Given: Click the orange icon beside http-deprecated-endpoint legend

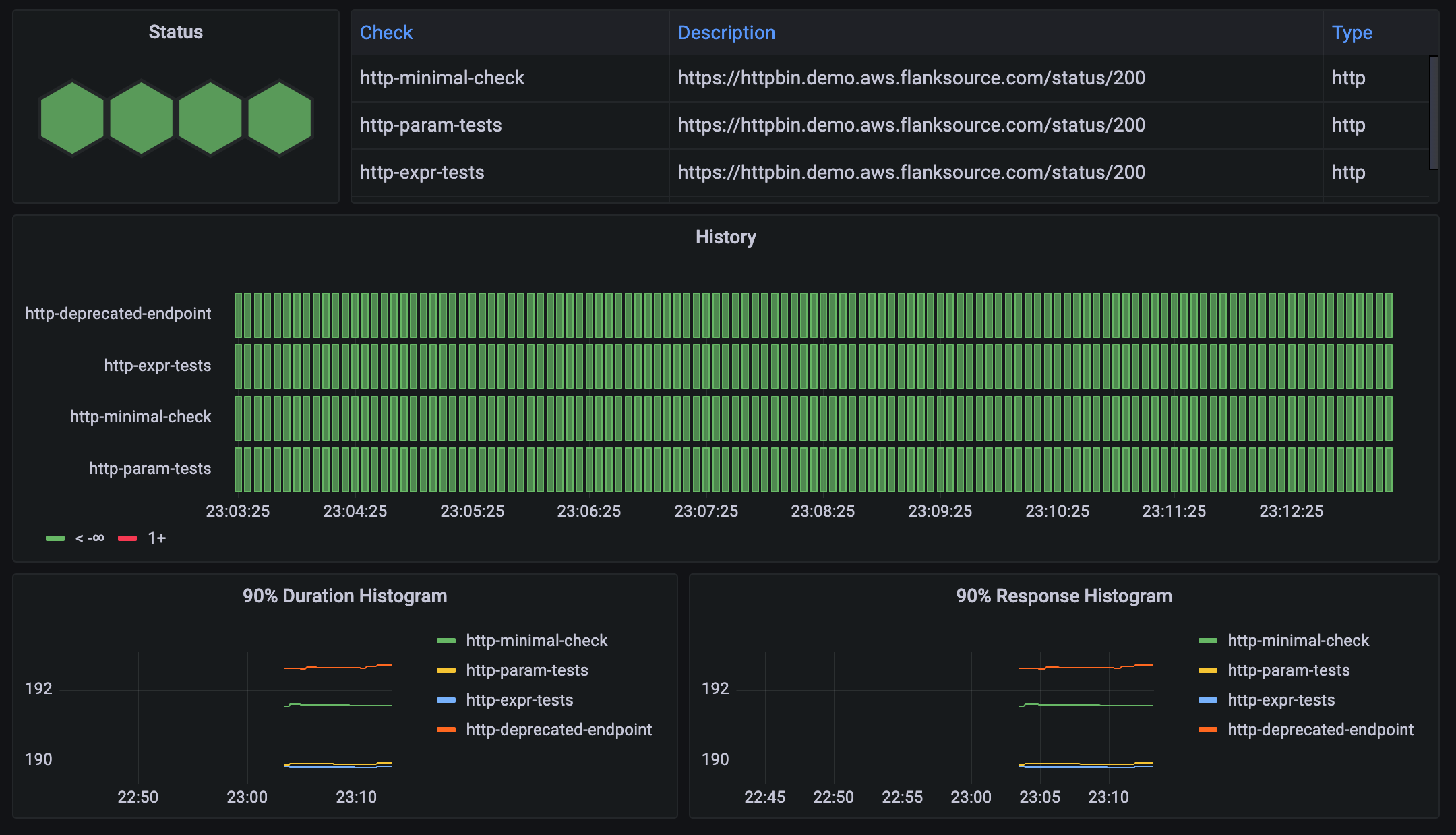Looking at the screenshot, I should point(446,730).
